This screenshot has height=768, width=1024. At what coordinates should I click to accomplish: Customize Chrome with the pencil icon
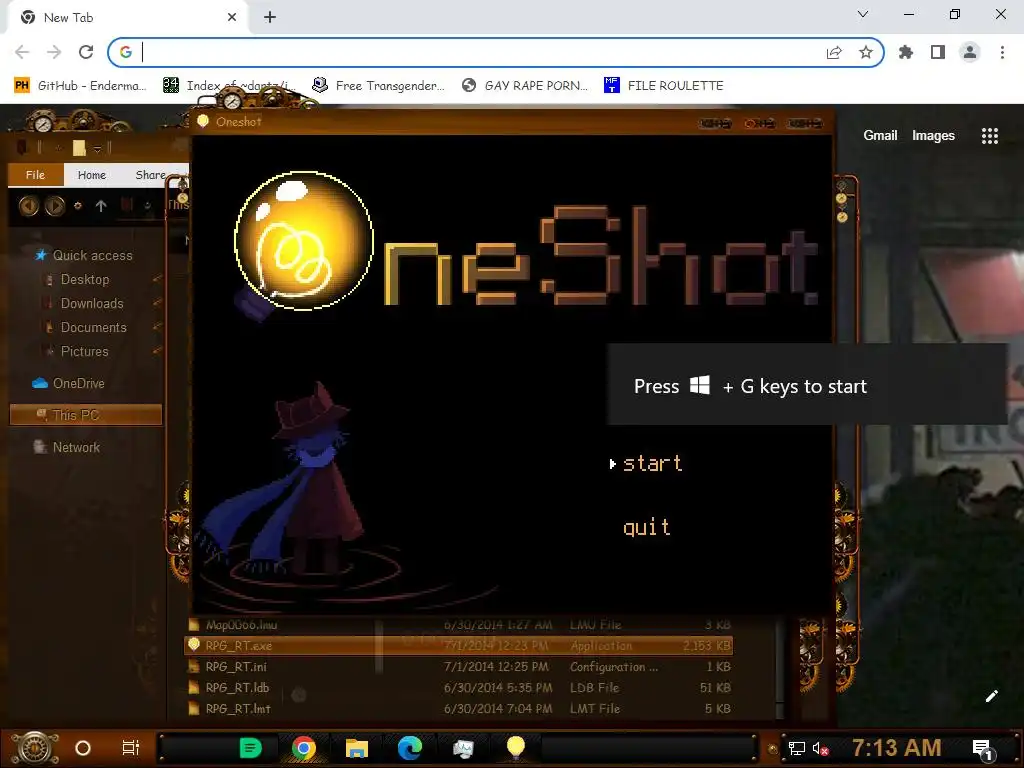point(991,696)
